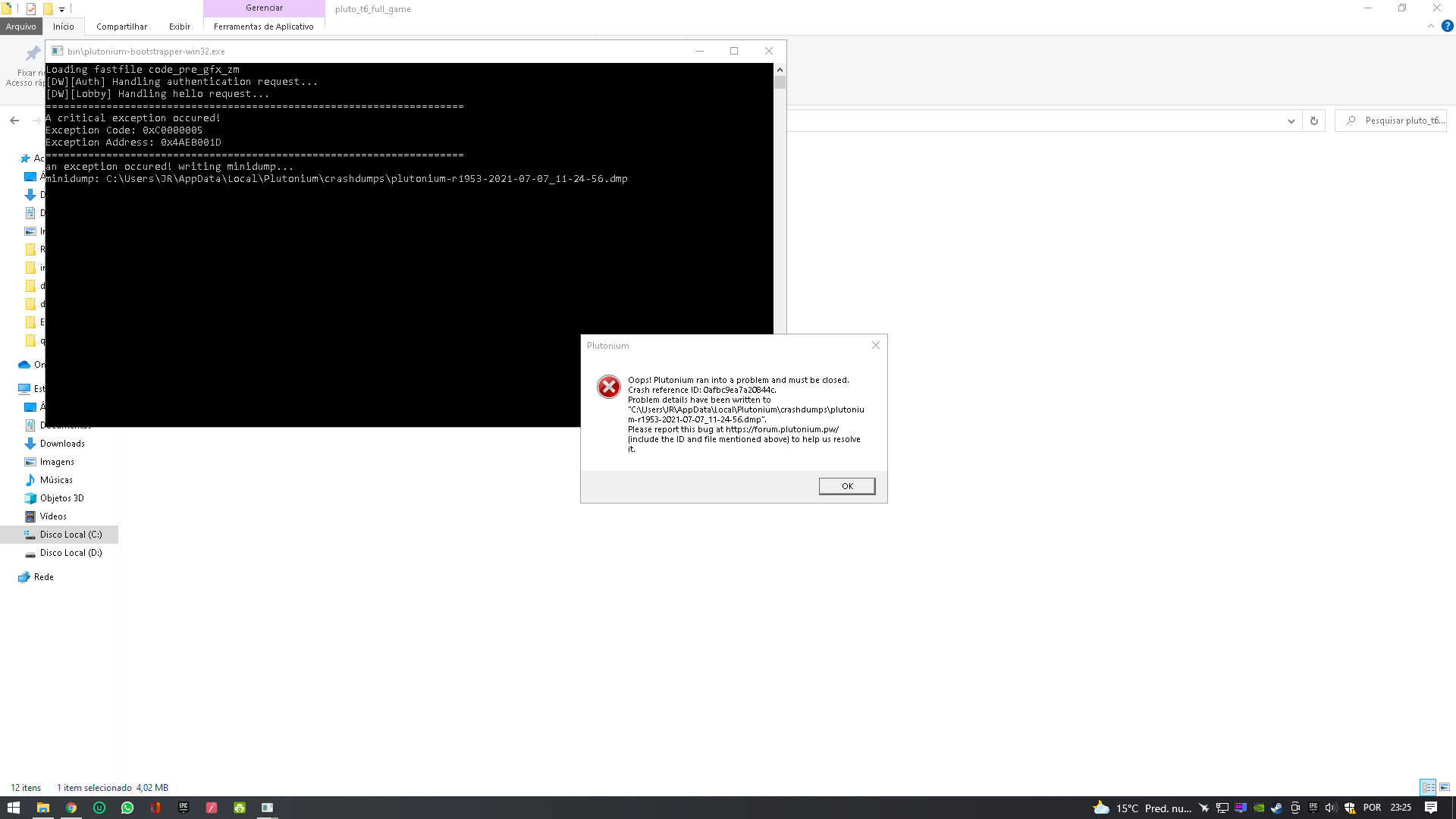
Task: Open the Exibir ribbon tab
Action: coord(180,27)
